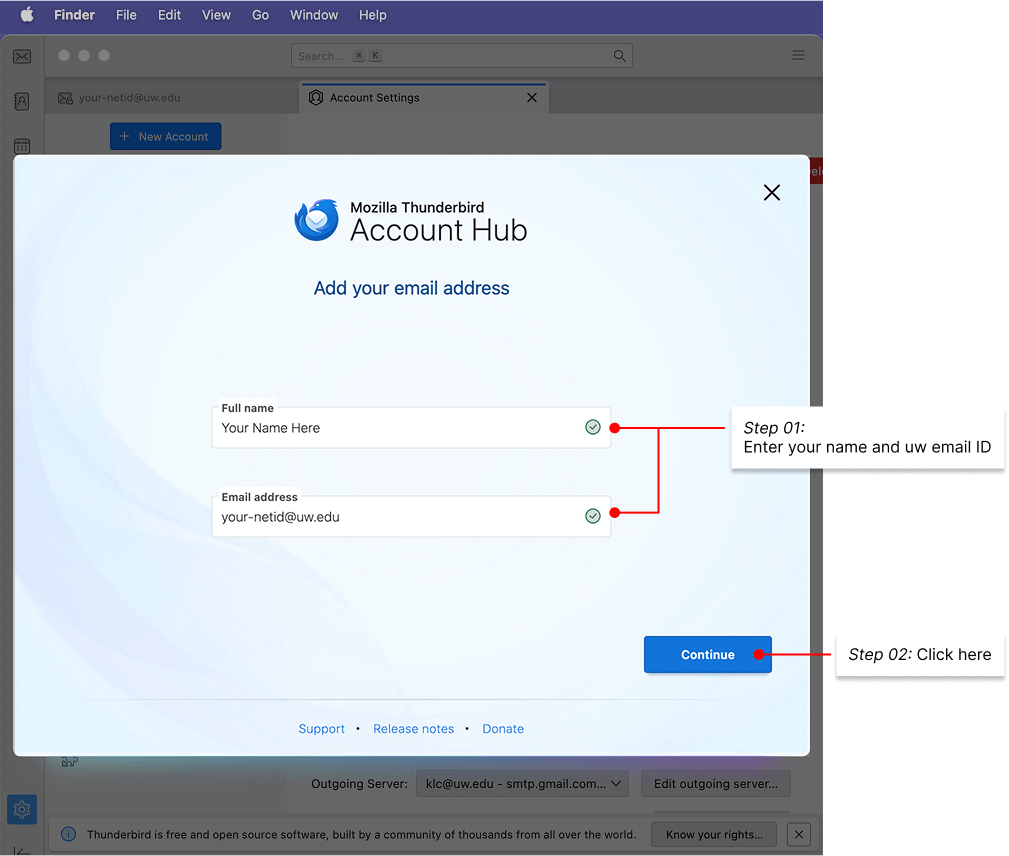Viewport: 1009px width, 856px height.
Task: Click the Donate link
Action: 503,728
